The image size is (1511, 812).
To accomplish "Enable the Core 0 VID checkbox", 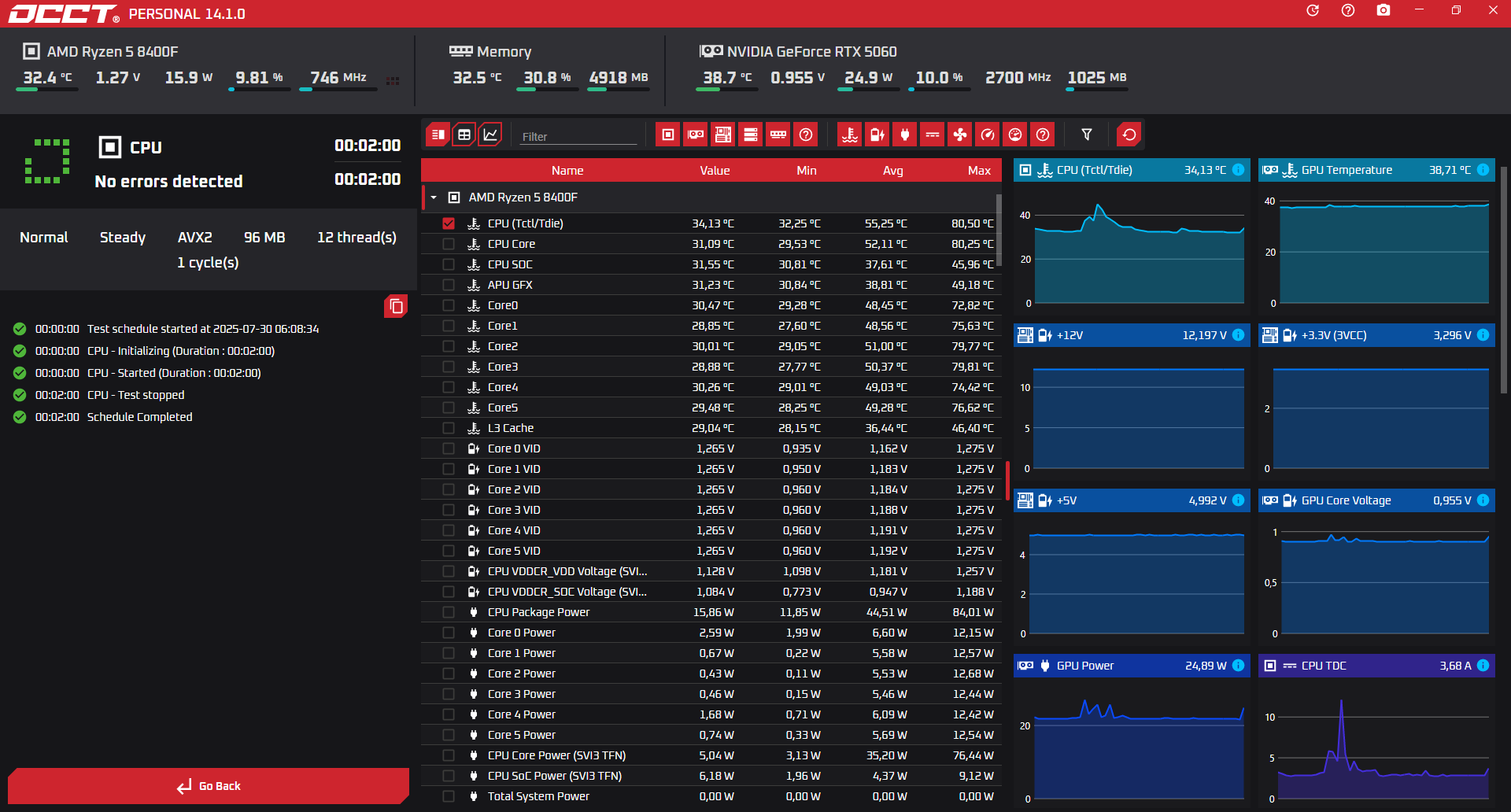I will (x=449, y=448).
